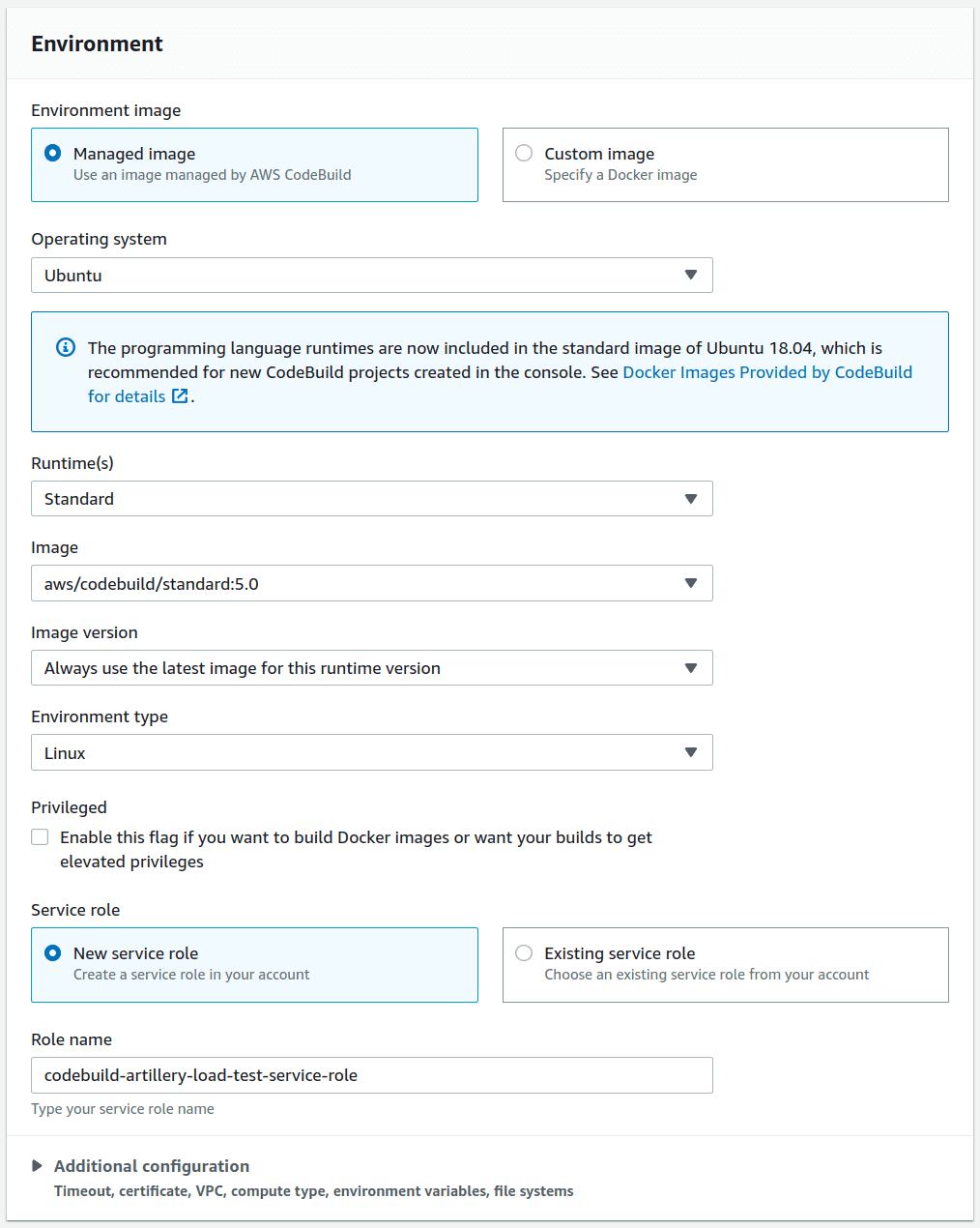Click the arrow icon on the Linux environment field
Viewport: 980px width, 1228px height.
pyautogui.click(x=691, y=752)
